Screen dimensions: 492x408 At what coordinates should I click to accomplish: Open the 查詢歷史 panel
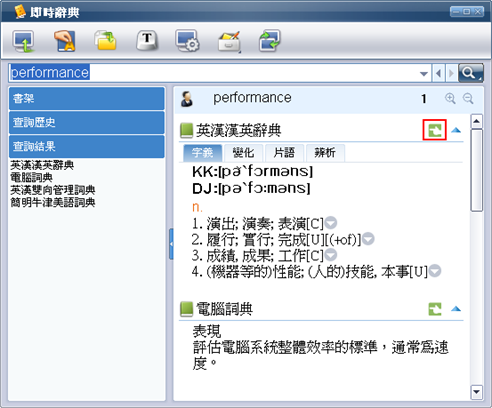(x=87, y=122)
